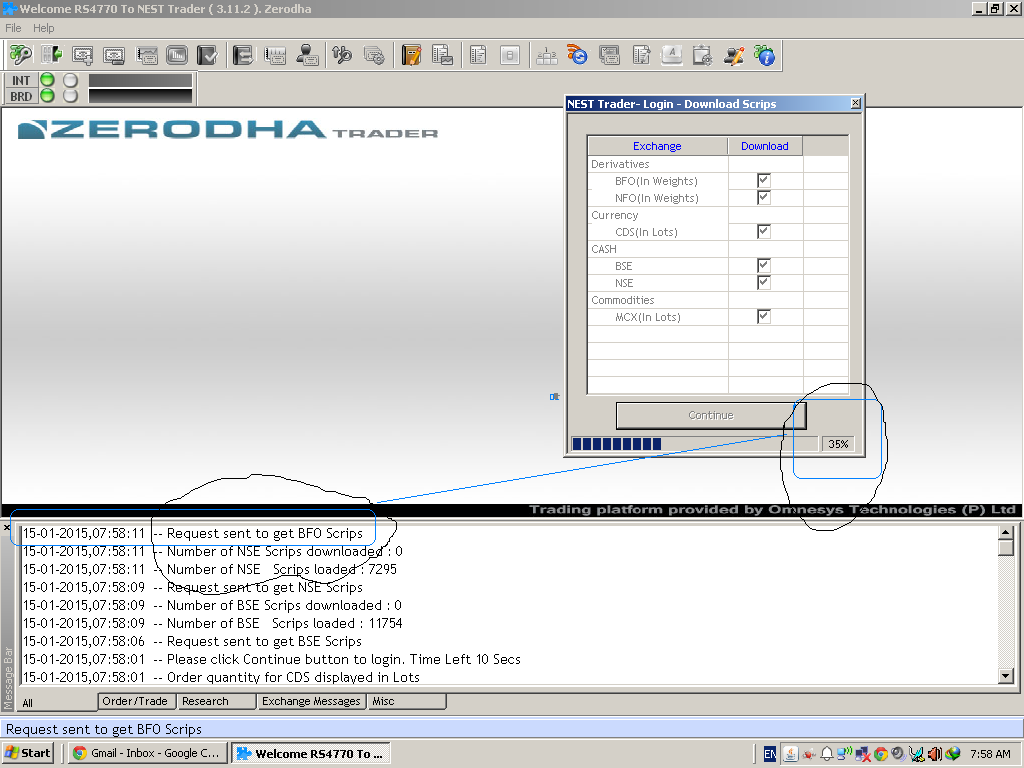
Task: Click the clipboard with gear icon
Action: click(703, 56)
